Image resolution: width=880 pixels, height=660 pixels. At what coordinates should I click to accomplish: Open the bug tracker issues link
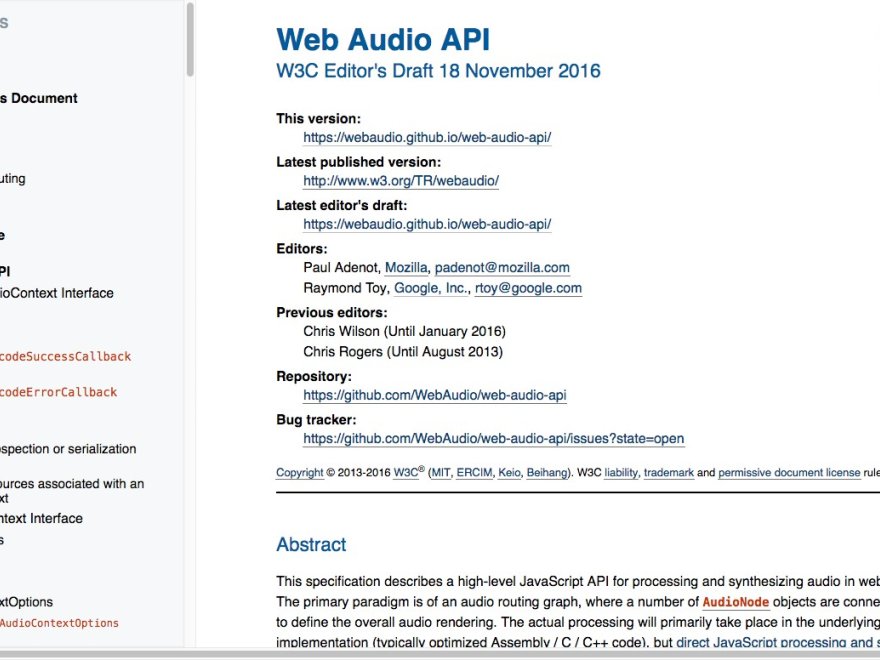(493, 439)
